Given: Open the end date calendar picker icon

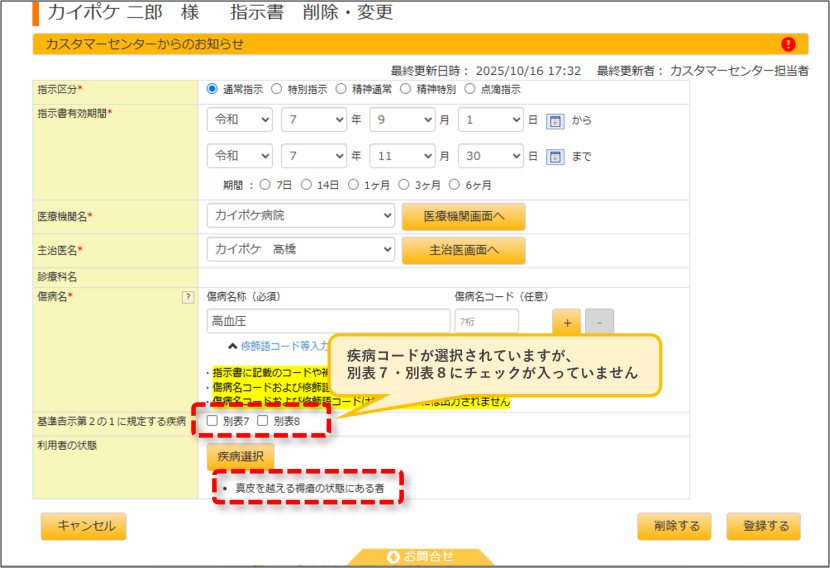Looking at the screenshot, I should (x=555, y=157).
